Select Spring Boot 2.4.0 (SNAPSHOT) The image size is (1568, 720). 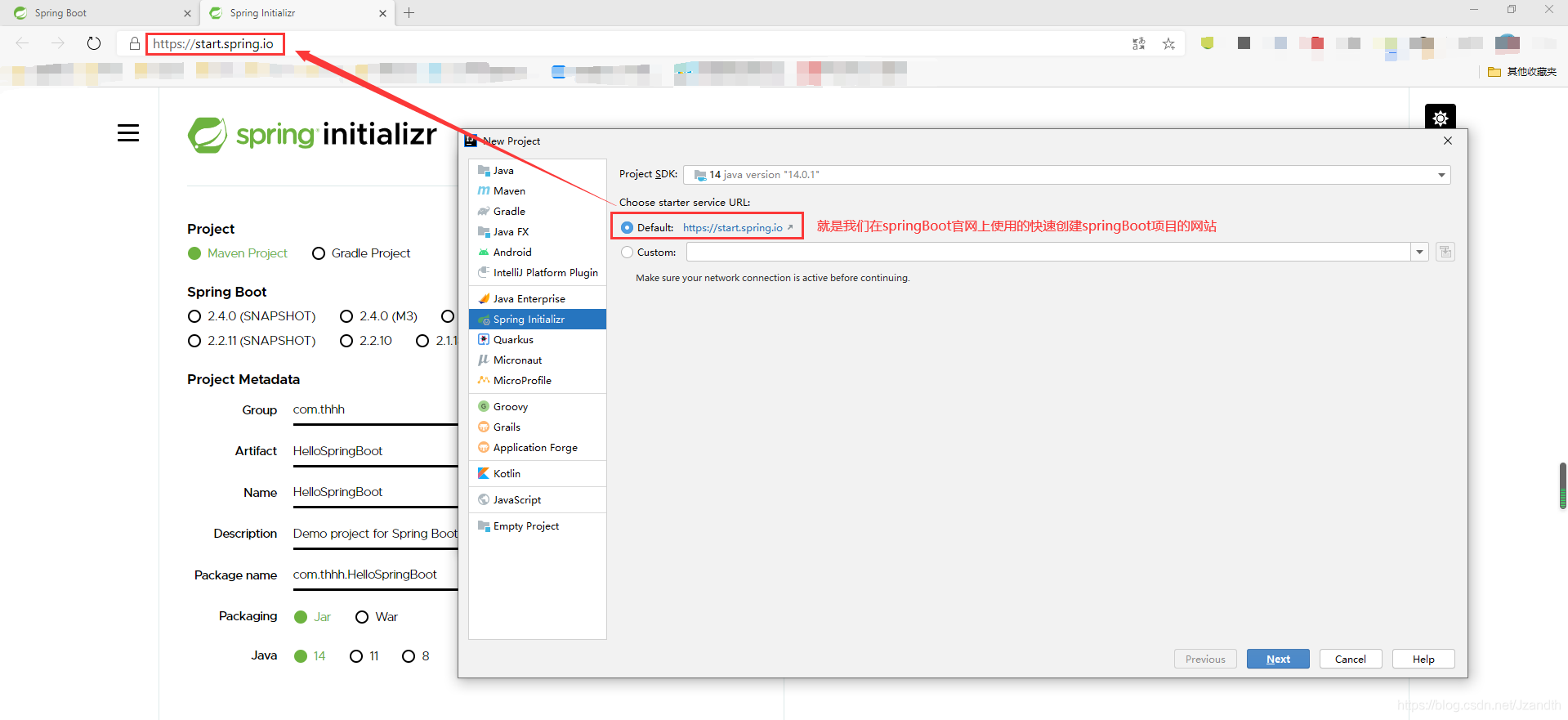252,316
